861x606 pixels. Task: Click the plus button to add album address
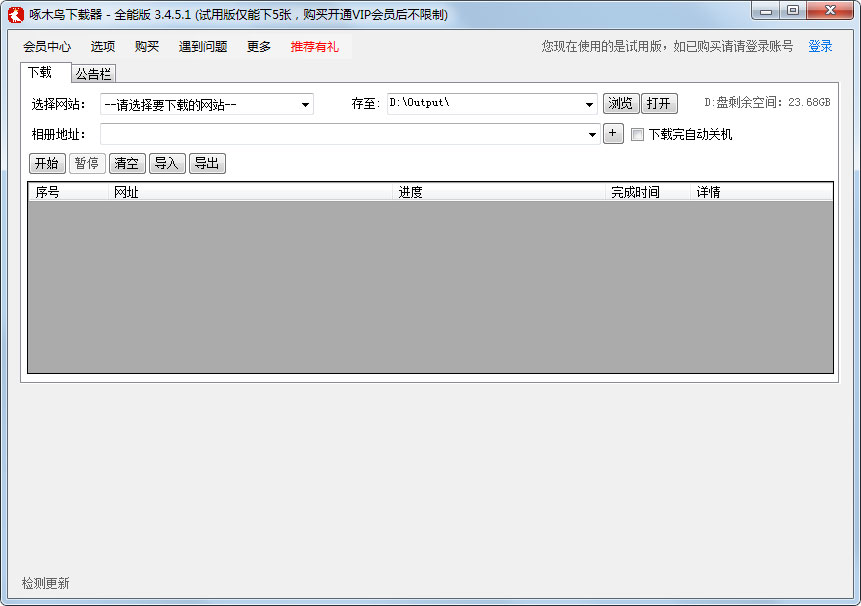[613, 133]
